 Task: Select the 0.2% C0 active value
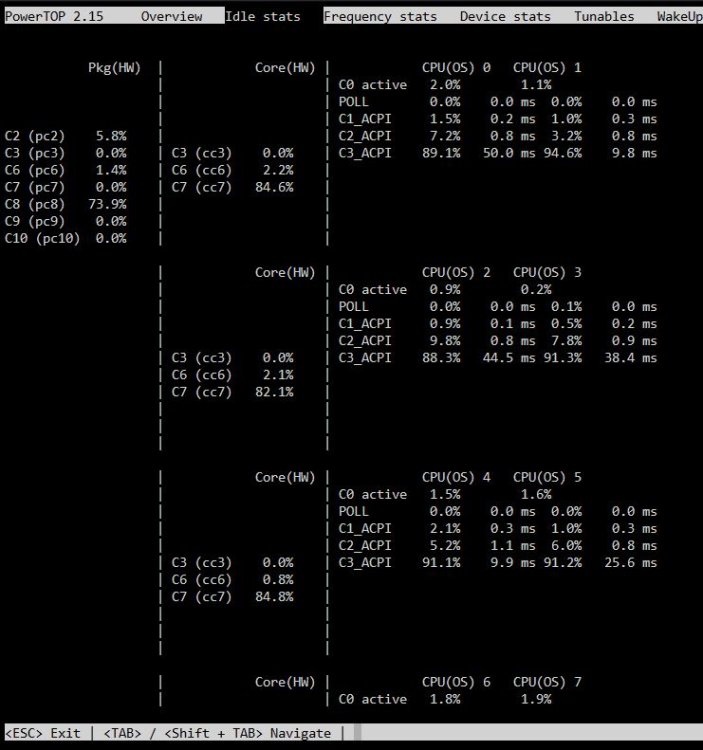(536, 289)
